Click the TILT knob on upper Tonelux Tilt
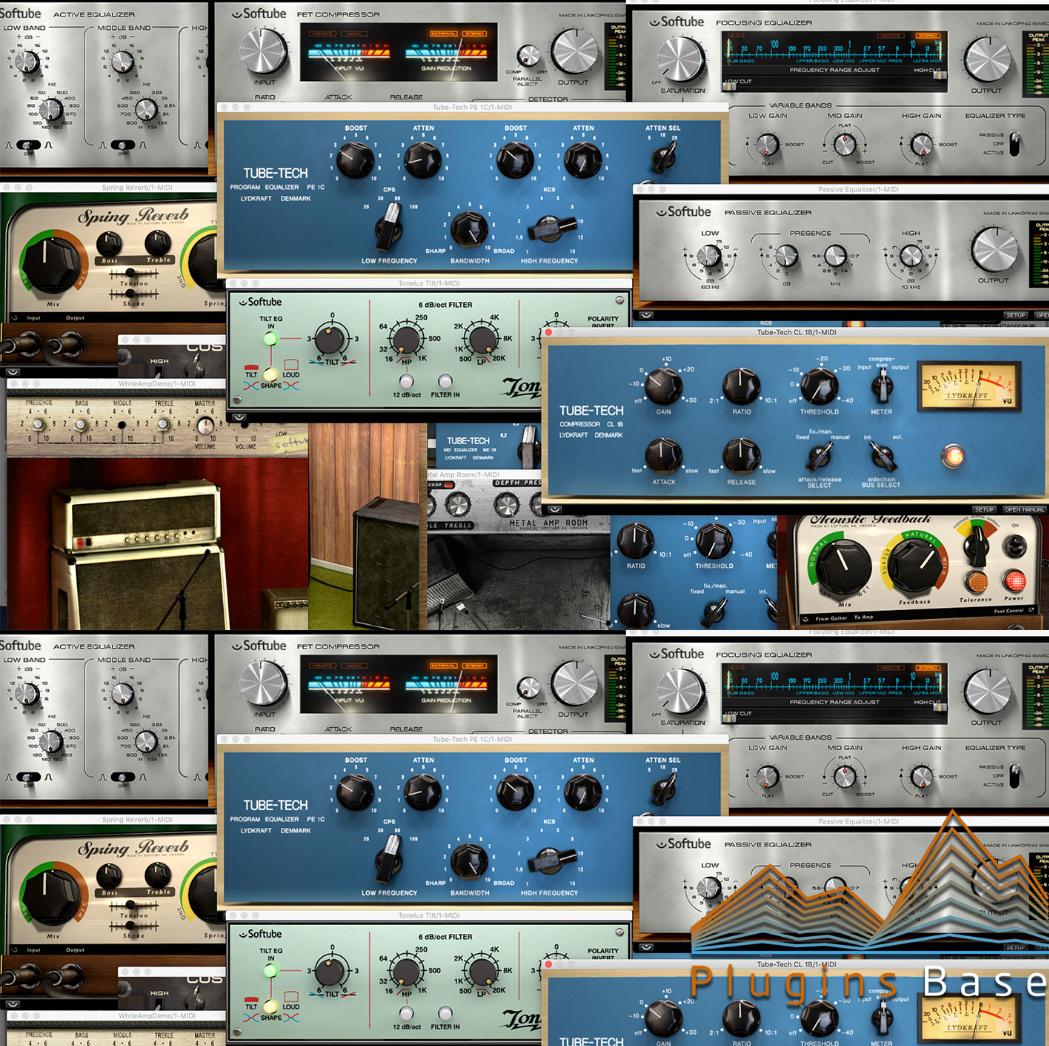The width and height of the screenshot is (1049, 1046). point(330,339)
